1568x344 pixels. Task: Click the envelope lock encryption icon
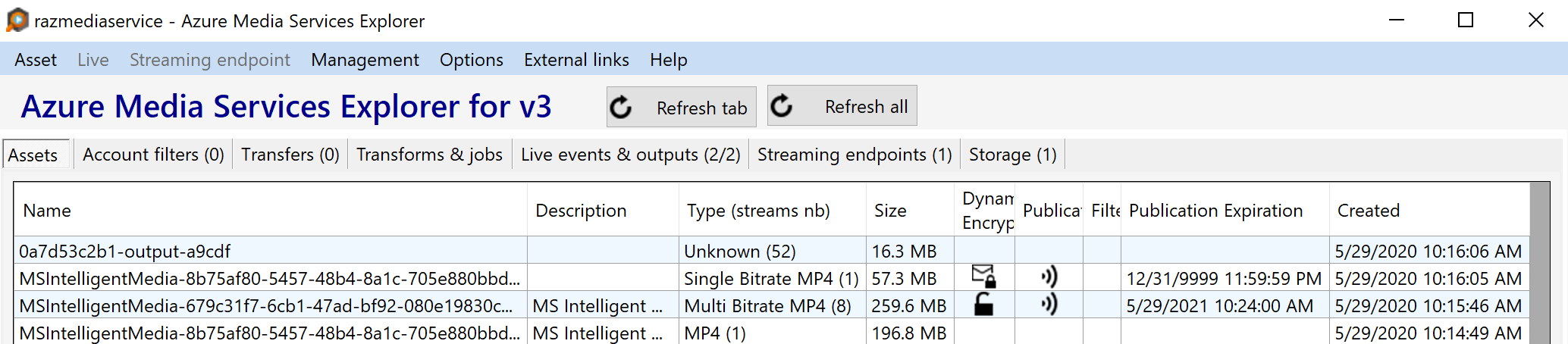pyautogui.click(x=983, y=277)
